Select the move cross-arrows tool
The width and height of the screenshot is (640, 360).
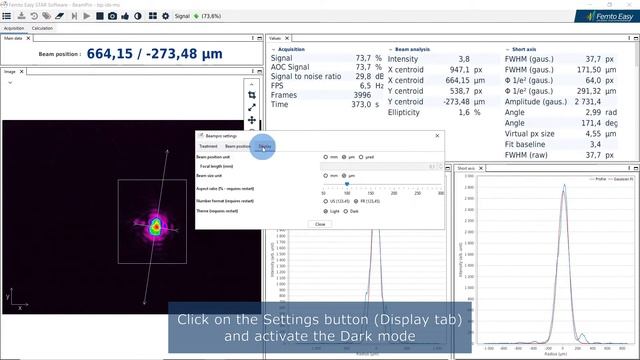(x=252, y=120)
